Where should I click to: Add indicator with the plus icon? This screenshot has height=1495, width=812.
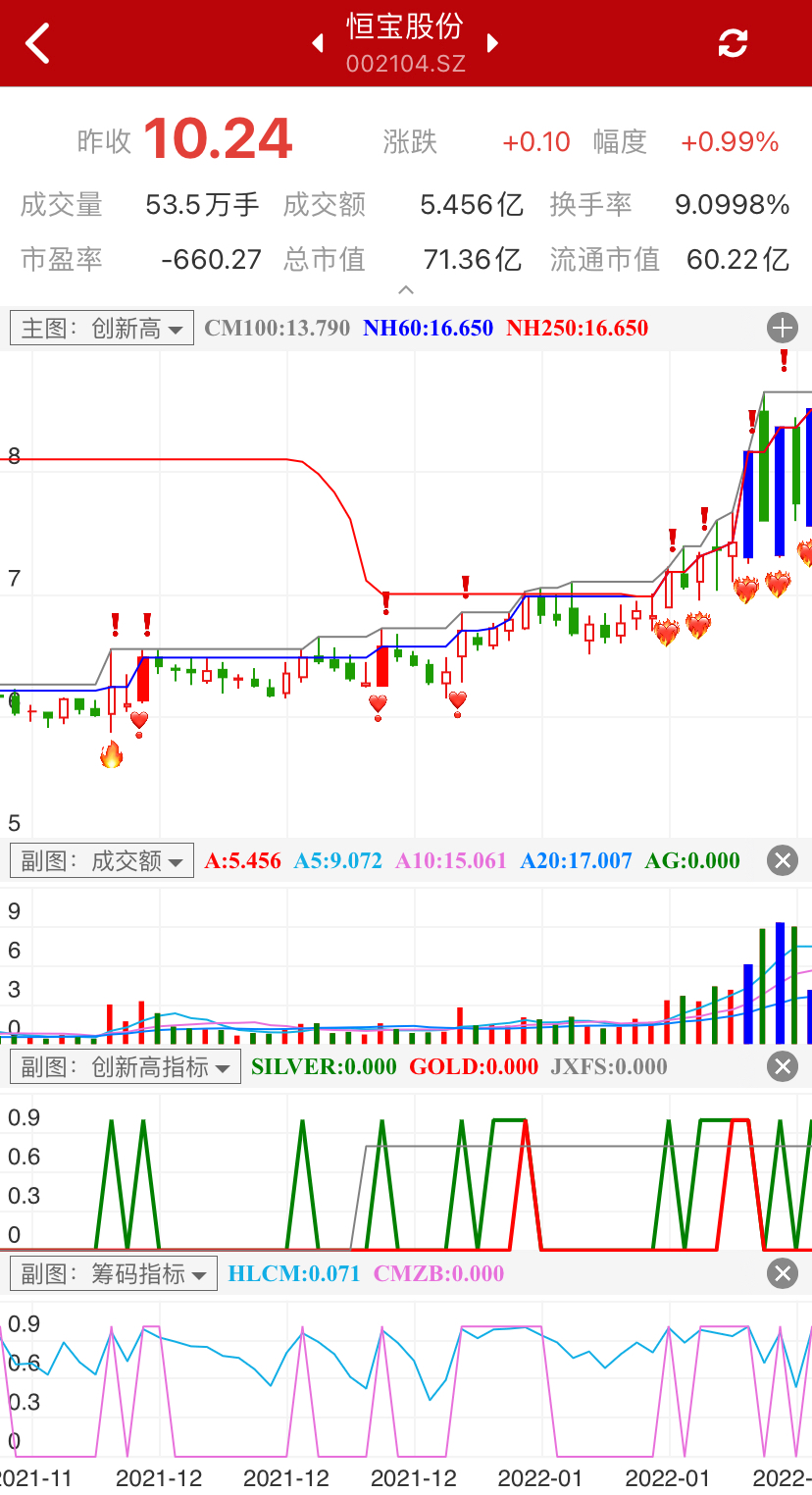click(783, 328)
